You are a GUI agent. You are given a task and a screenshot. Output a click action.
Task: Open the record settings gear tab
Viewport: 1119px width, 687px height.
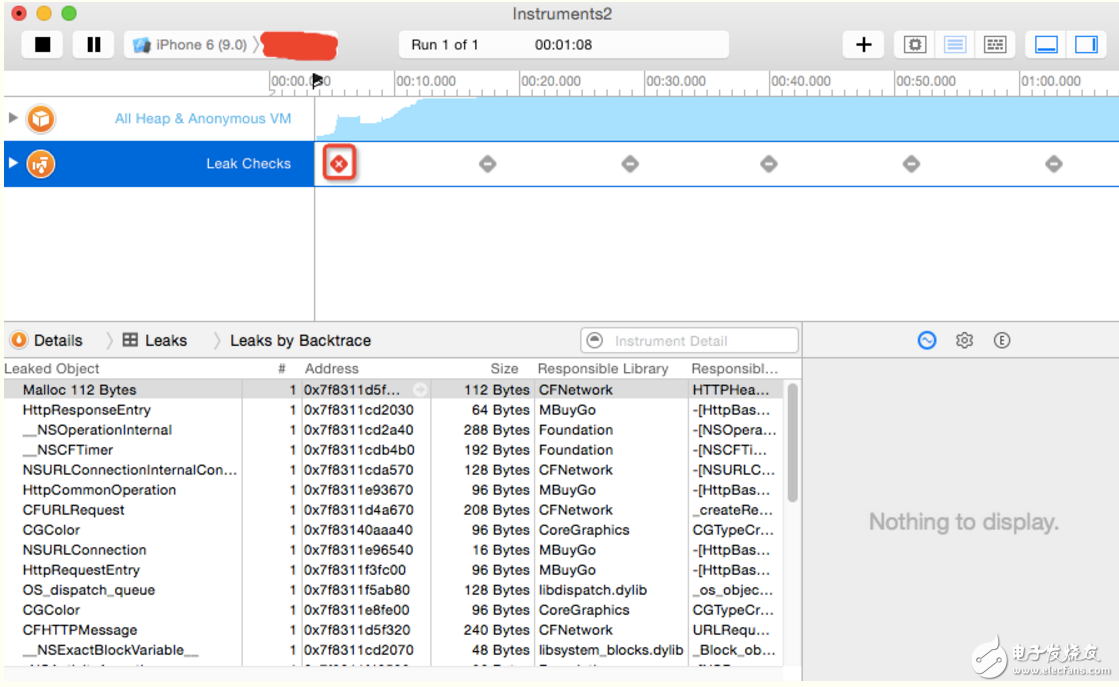[964, 341]
